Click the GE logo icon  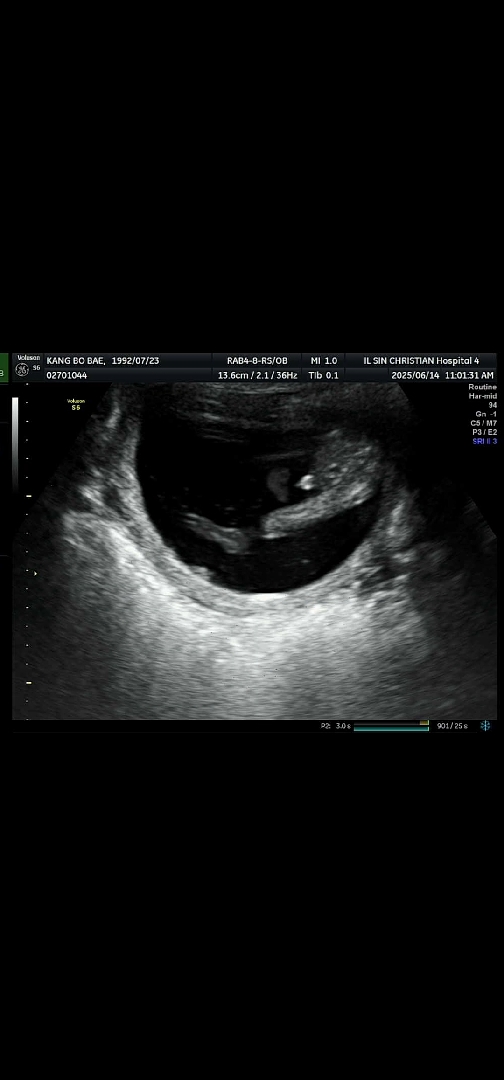click(x=22, y=371)
